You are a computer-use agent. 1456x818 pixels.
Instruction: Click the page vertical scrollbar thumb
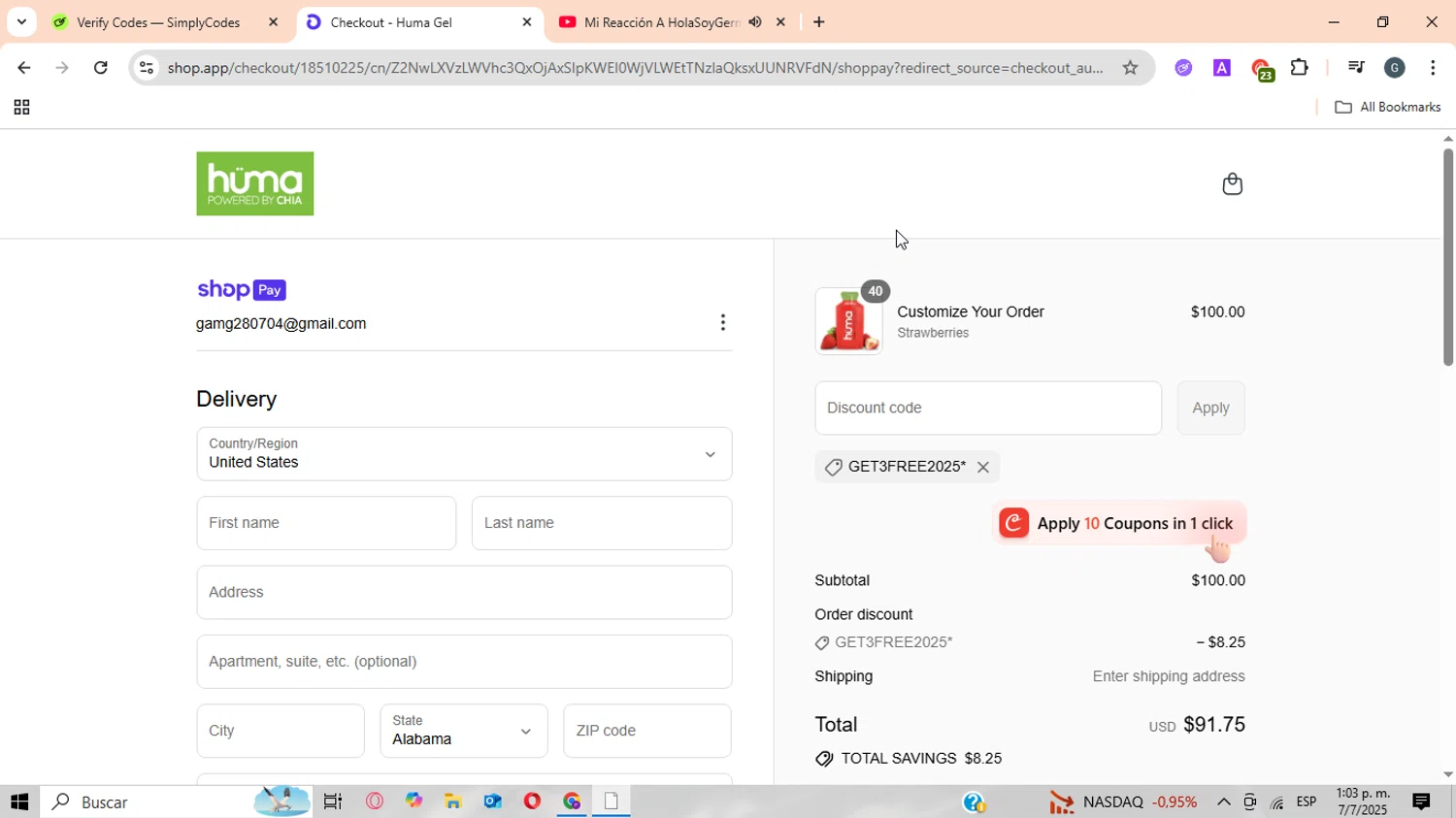point(1447,257)
